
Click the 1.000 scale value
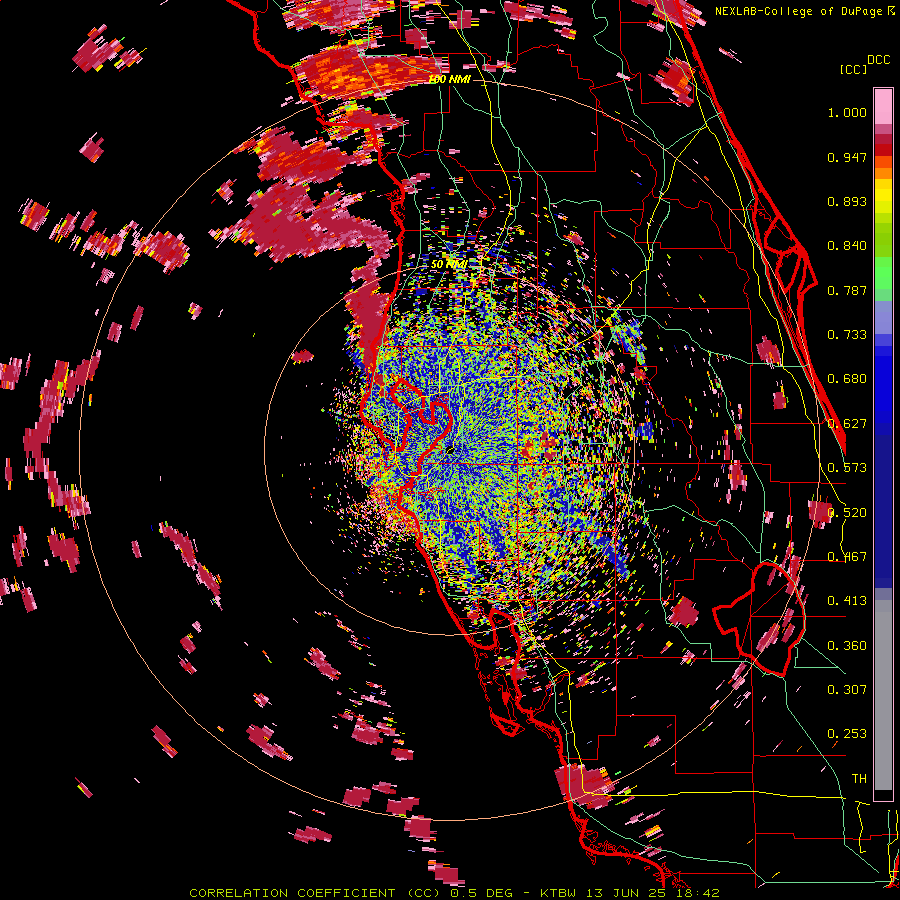click(x=847, y=112)
